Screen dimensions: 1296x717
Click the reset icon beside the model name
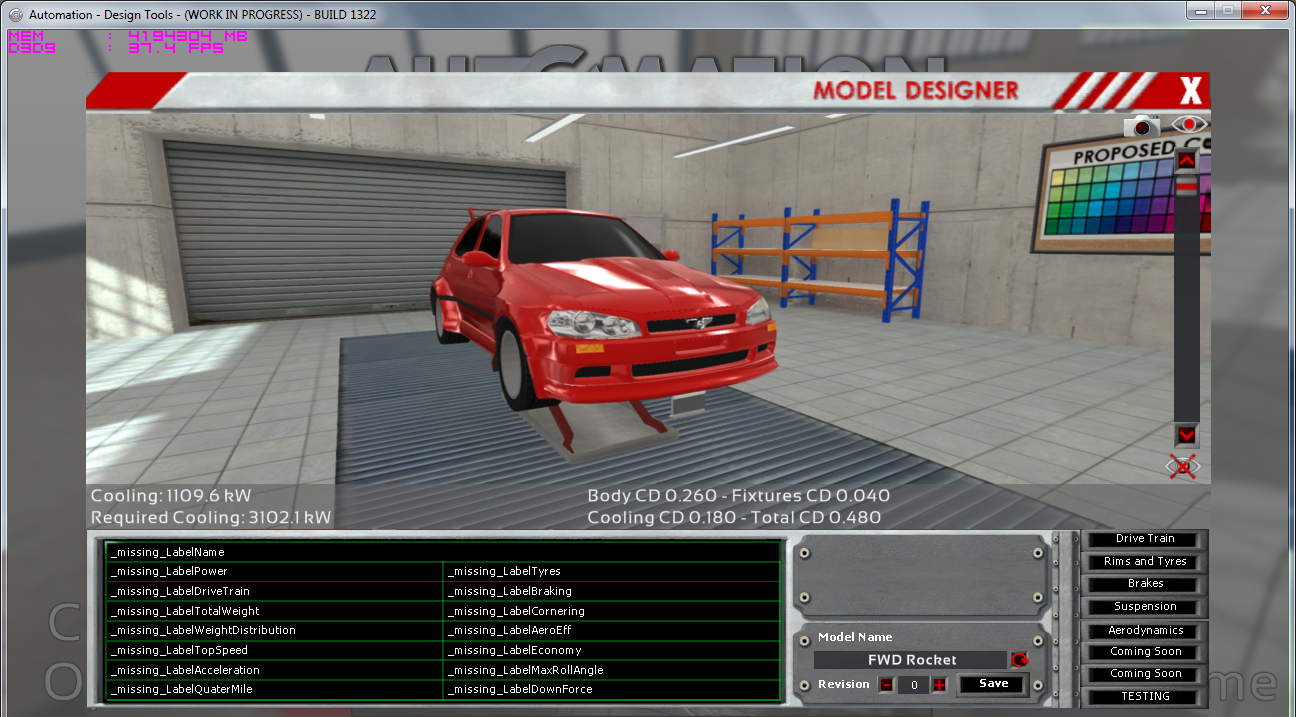click(1019, 660)
